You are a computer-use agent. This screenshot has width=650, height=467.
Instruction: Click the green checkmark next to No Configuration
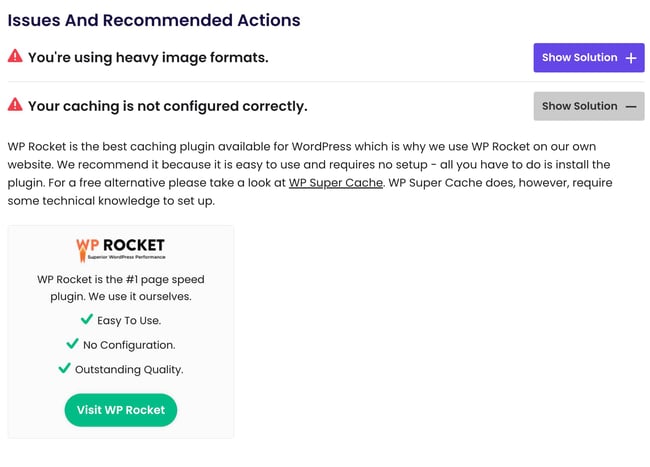click(x=72, y=344)
